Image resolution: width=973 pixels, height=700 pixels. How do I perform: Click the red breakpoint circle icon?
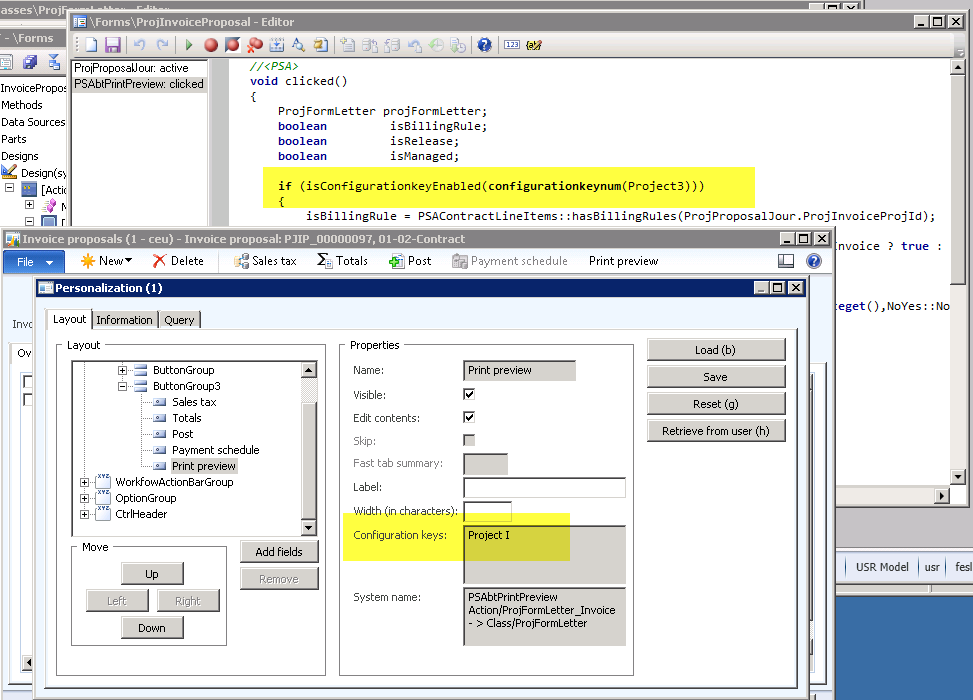pyautogui.click(x=211, y=45)
